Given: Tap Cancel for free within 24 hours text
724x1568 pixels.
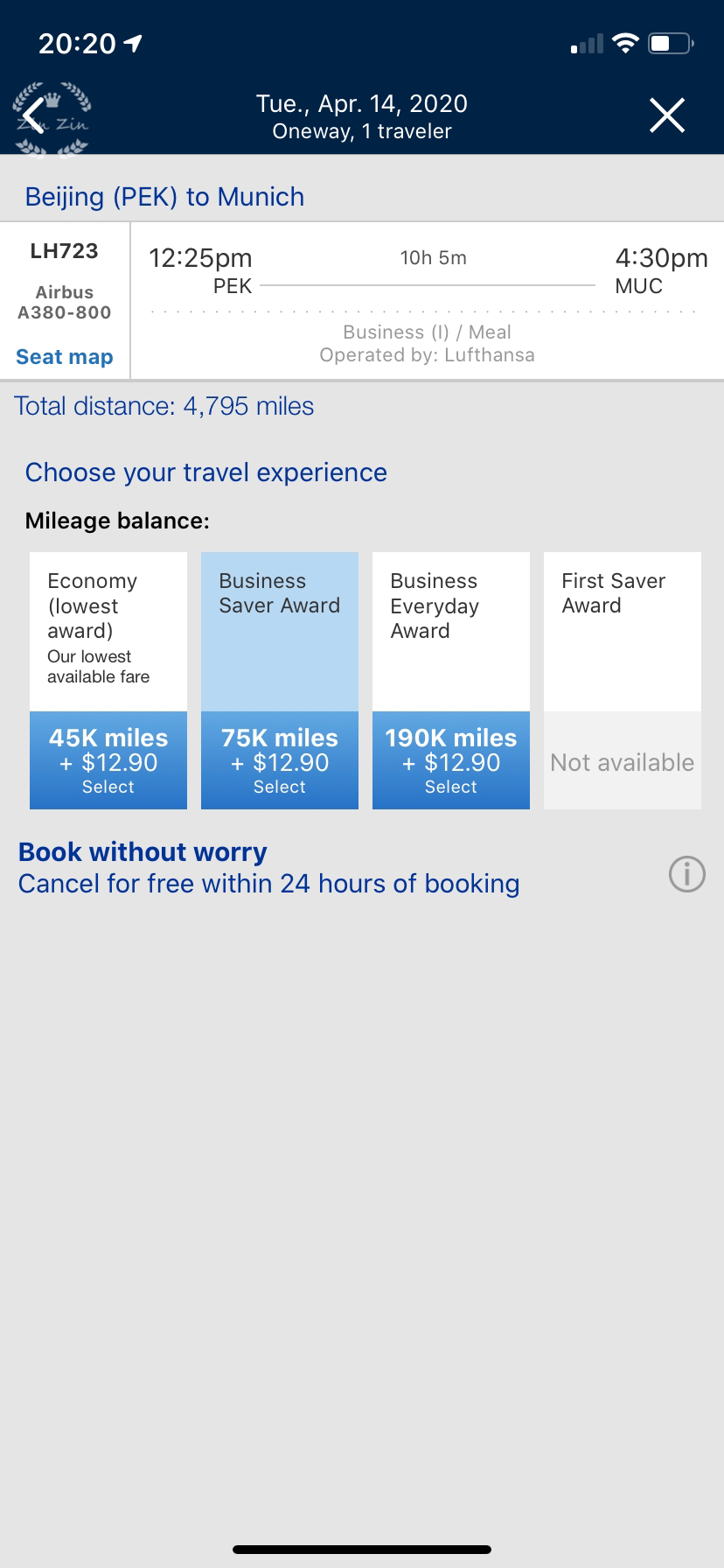Looking at the screenshot, I should click(269, 884).
